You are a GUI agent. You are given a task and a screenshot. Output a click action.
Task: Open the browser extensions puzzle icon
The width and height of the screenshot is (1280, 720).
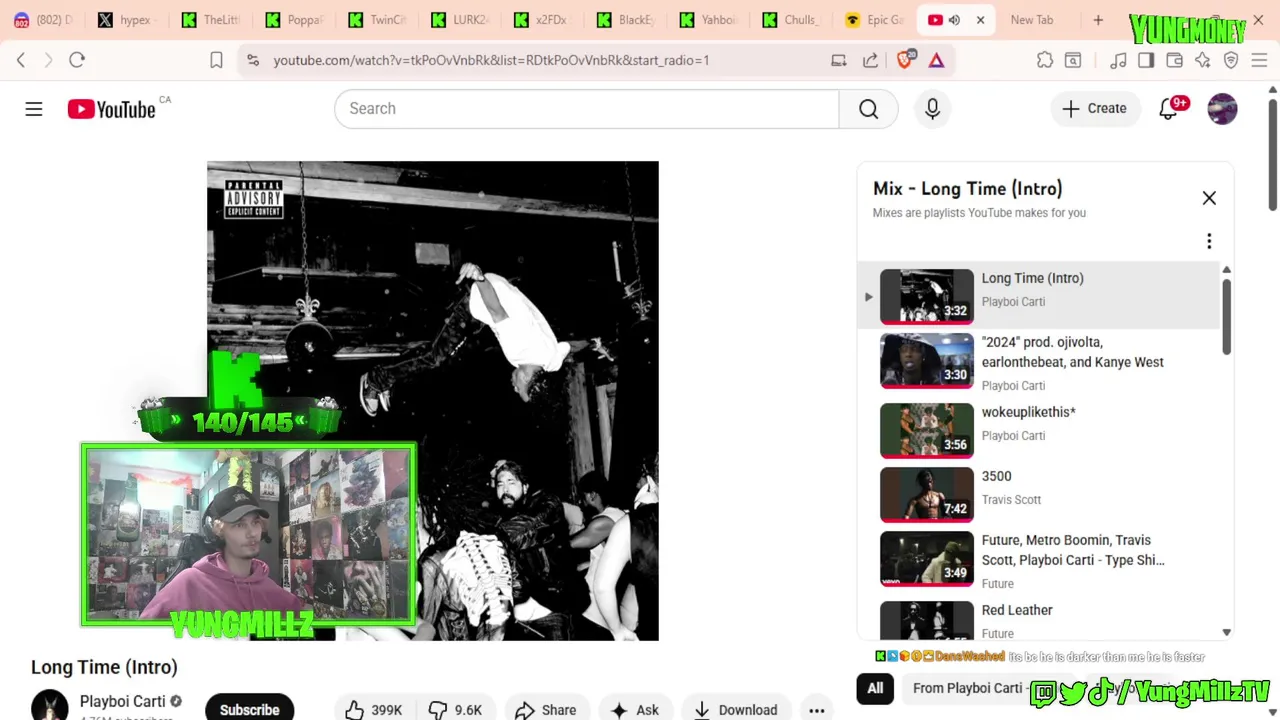(1045, 60)
